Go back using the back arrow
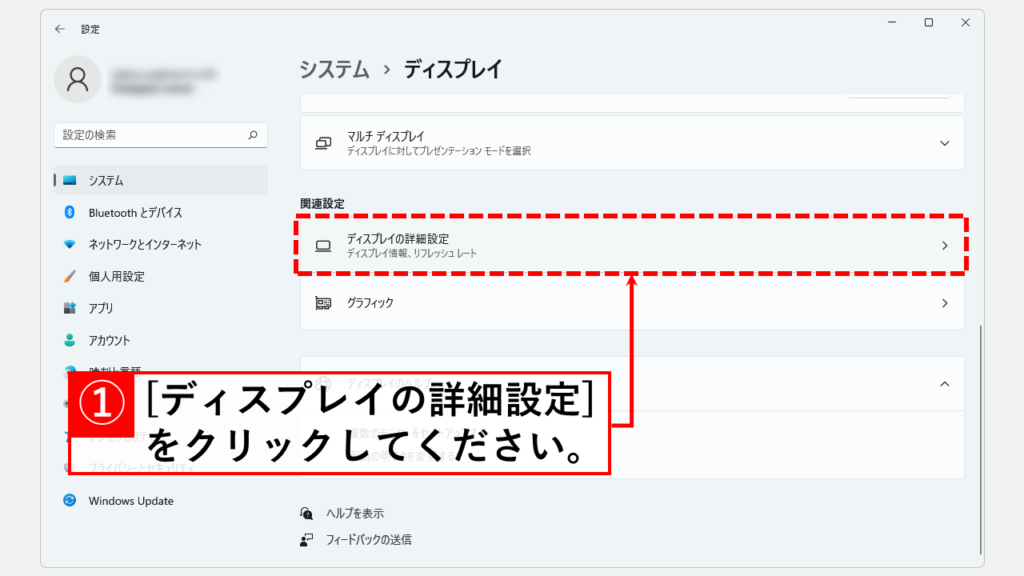The image size is (1024, 576). (60, 30)
